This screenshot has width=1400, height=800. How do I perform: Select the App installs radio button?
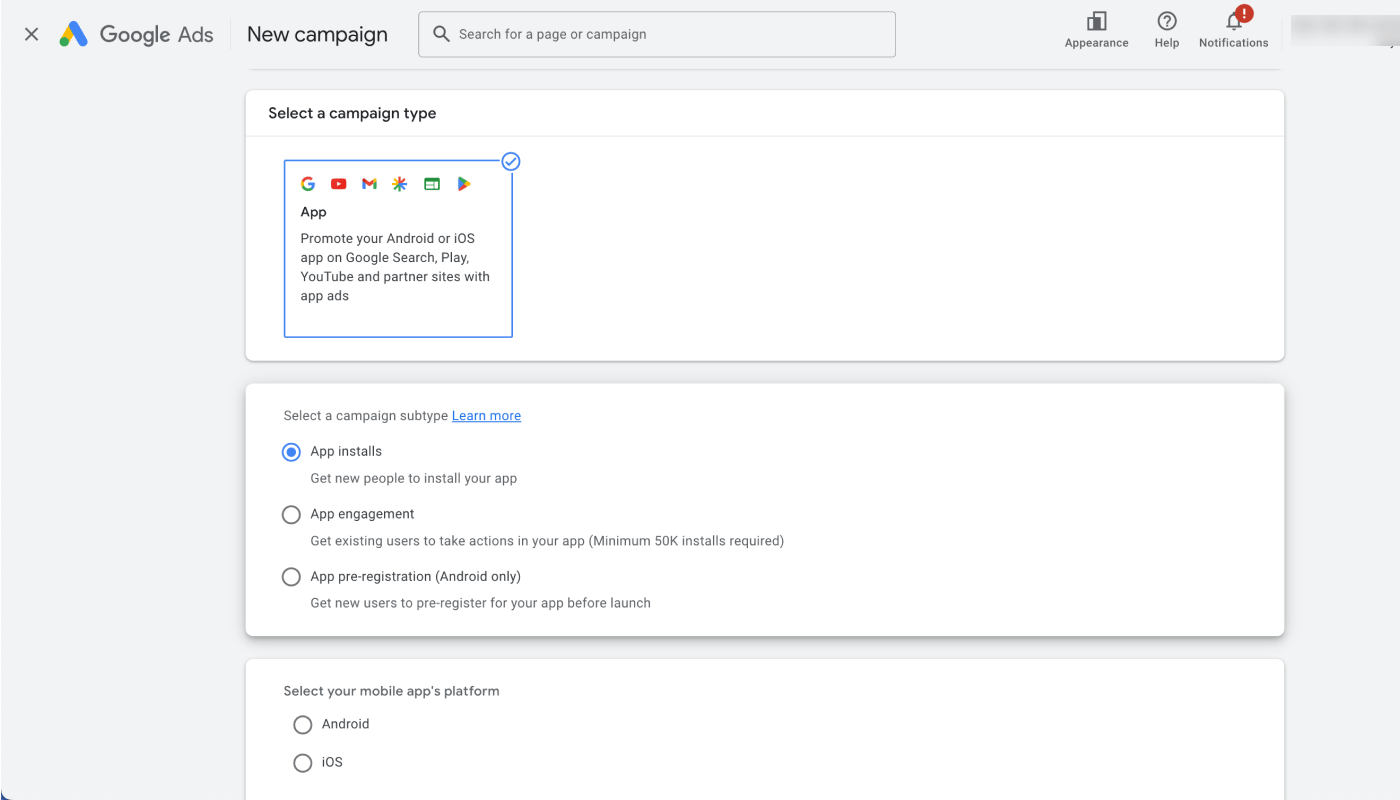tap(291, 452)
